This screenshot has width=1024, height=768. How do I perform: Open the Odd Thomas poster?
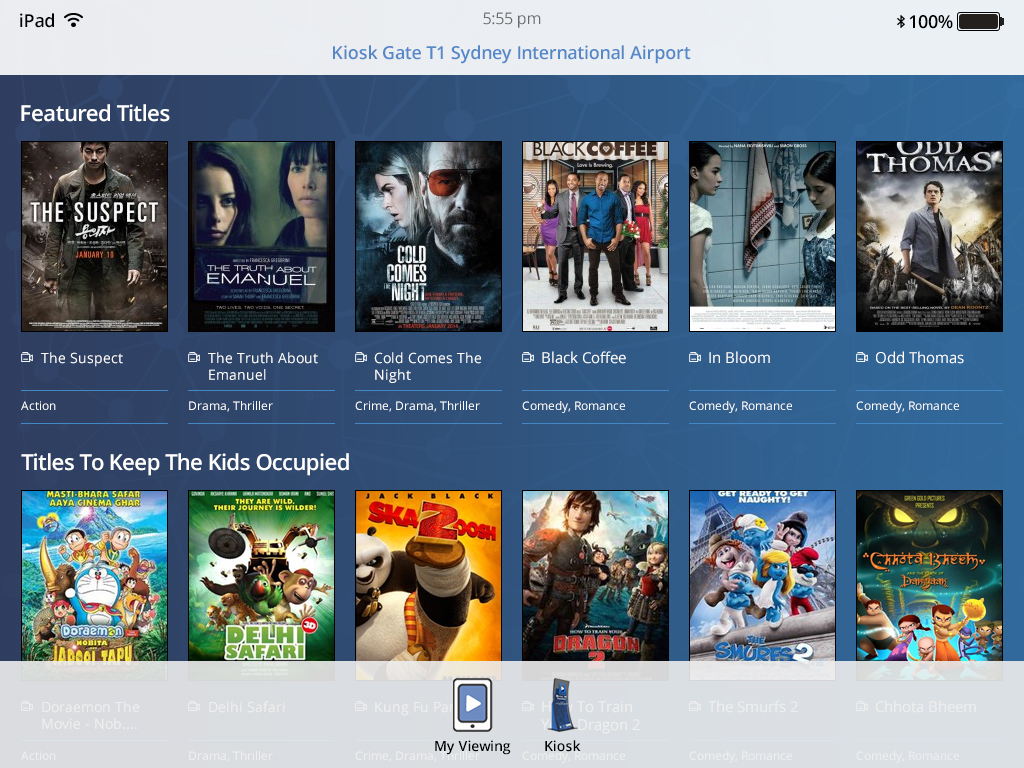(929, 236)
